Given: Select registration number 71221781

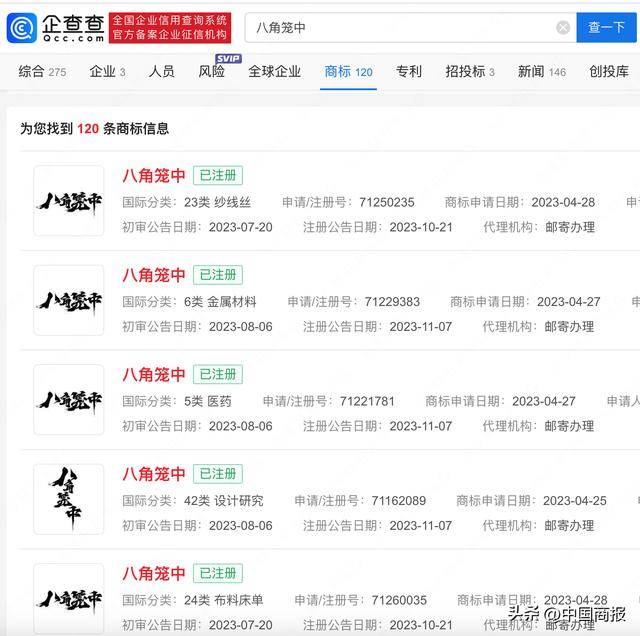Looking at the screenshot, I should [367, 401].
